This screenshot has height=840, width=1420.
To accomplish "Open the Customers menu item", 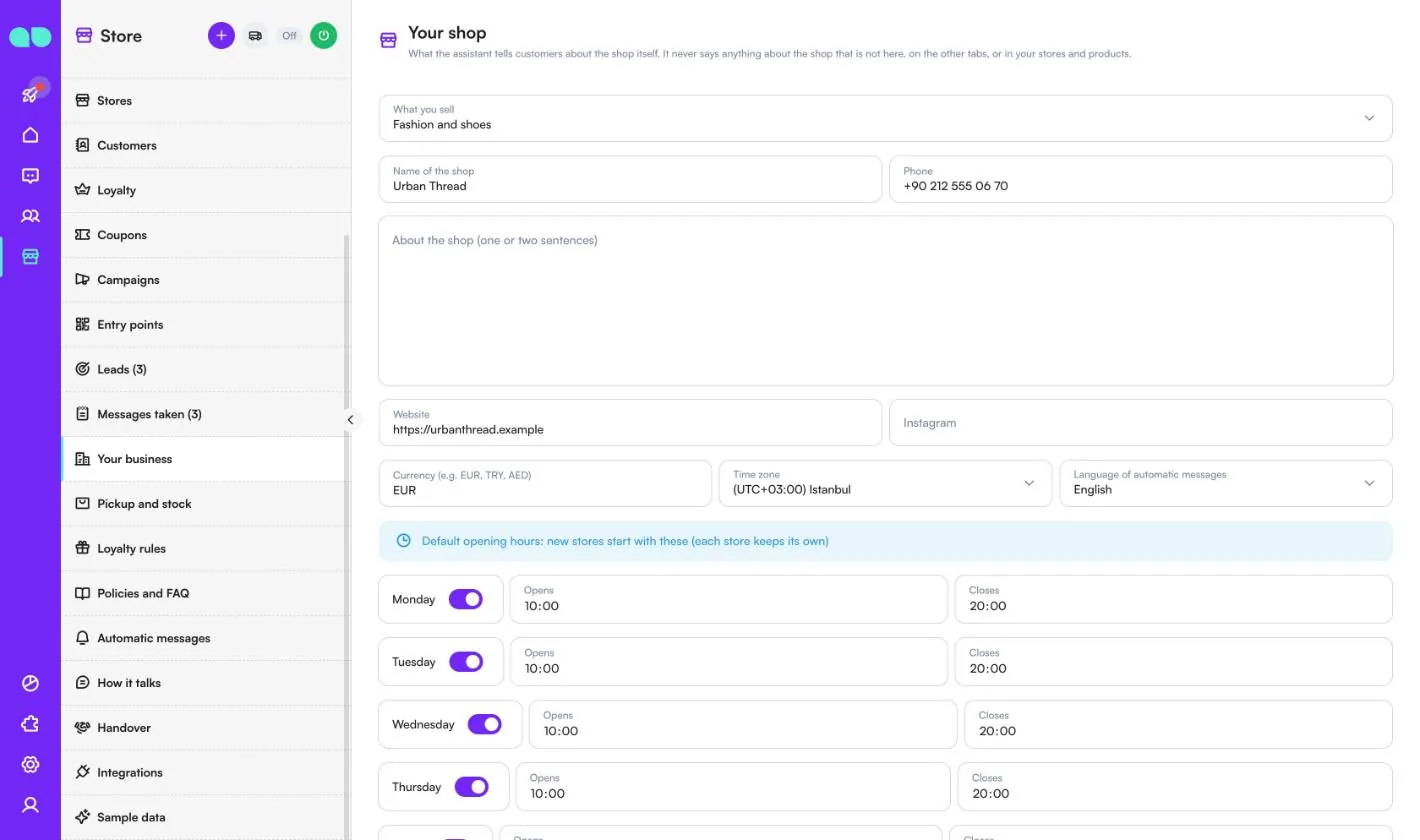I will click(x=206, y=145).
